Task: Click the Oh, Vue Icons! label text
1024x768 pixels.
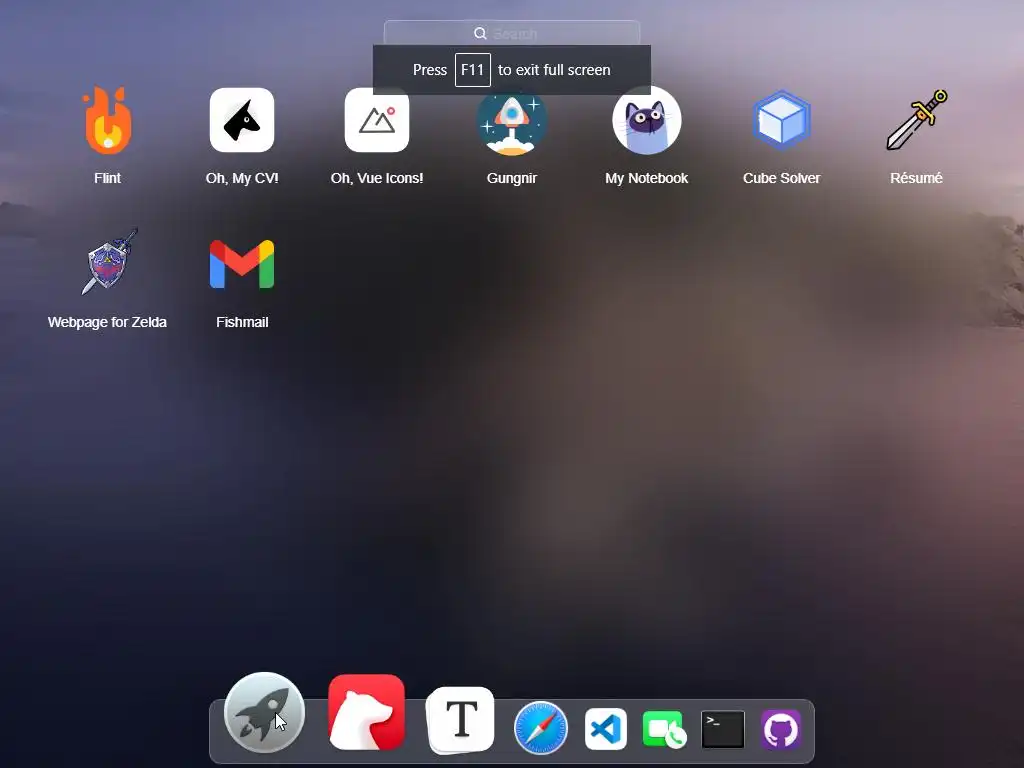Action: coord(377,178)
